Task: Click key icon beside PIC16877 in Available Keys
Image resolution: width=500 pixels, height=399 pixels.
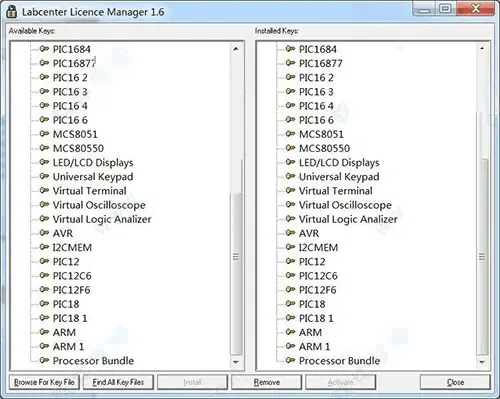Action: click(x=44, y=63)
